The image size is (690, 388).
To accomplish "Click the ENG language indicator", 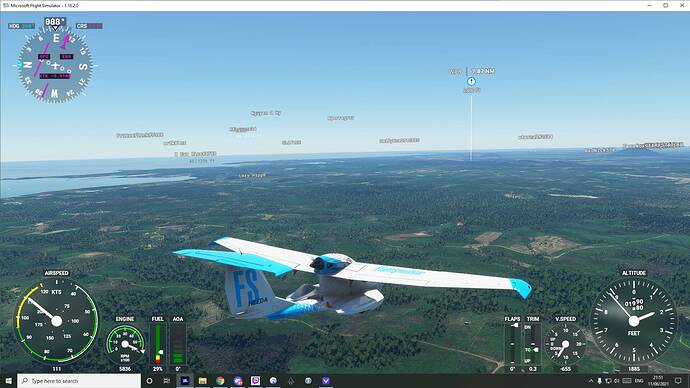I will 639,381.
